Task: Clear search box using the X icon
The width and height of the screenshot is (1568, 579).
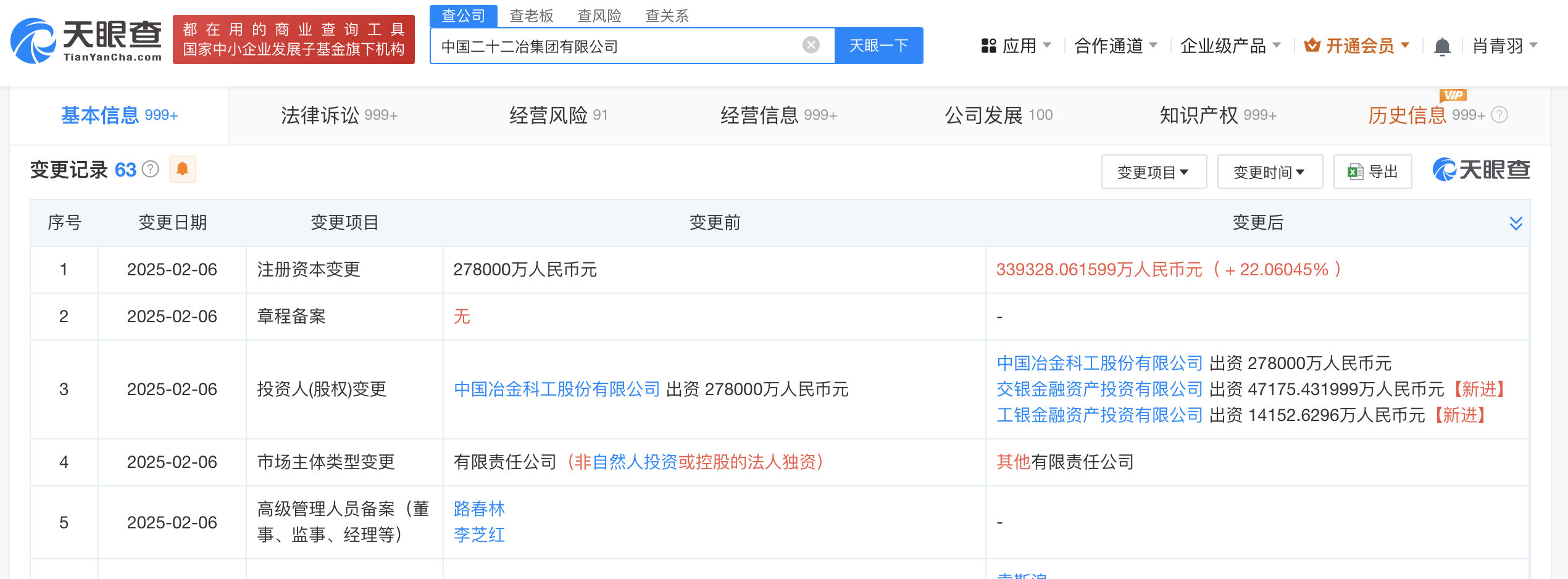Action: point(810,44)
